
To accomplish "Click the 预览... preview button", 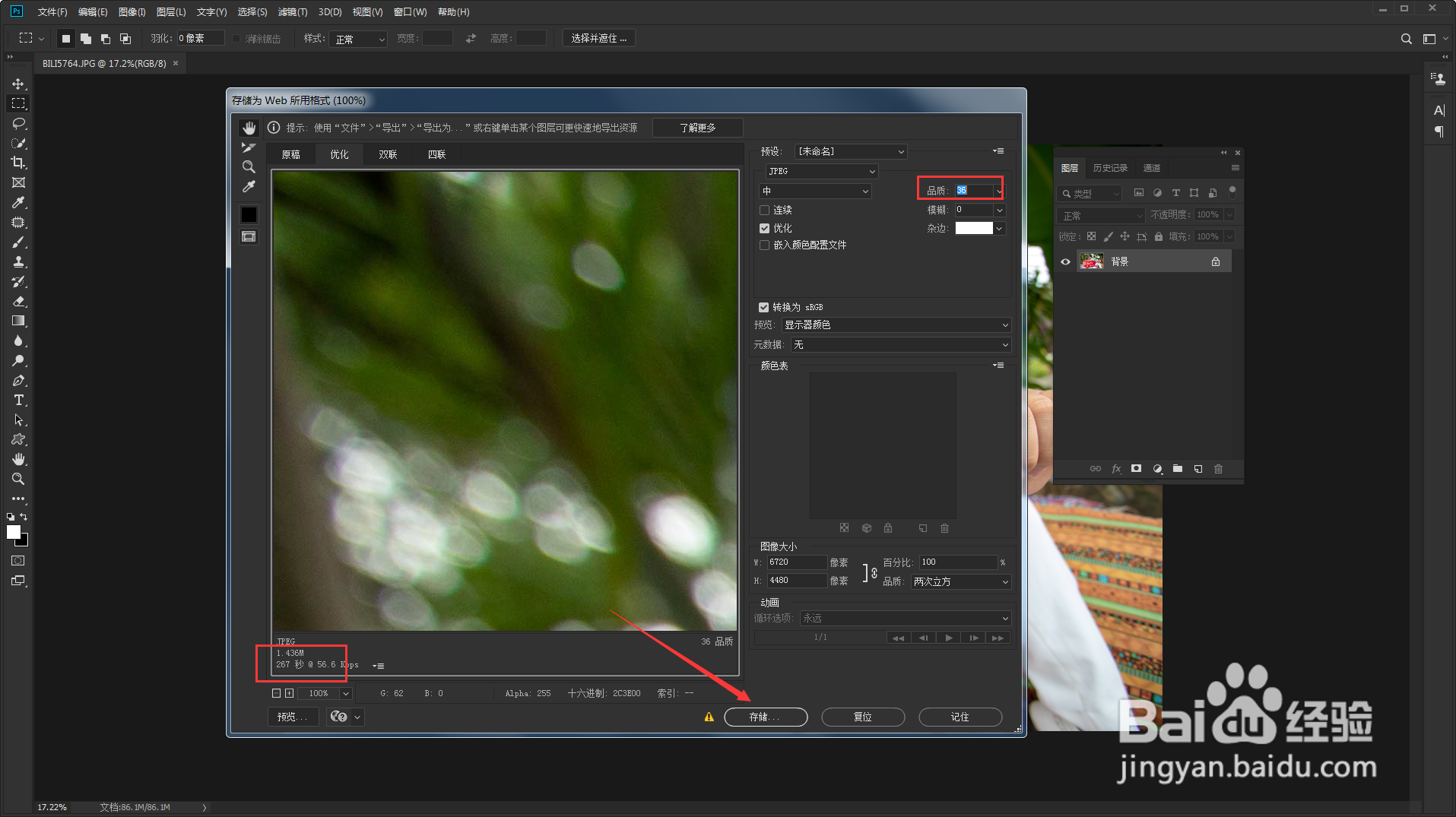I will 293,717.
